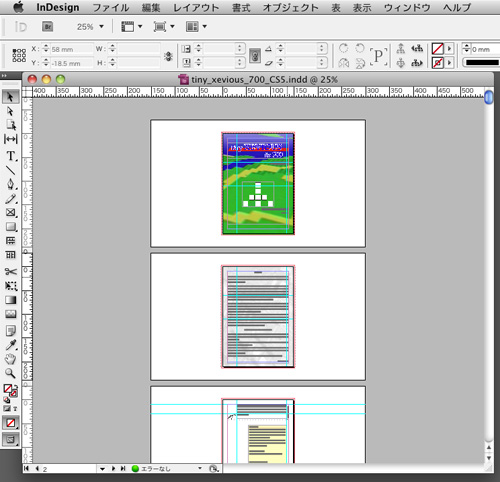Select the Rectangle tool

[x=10, y=227]
